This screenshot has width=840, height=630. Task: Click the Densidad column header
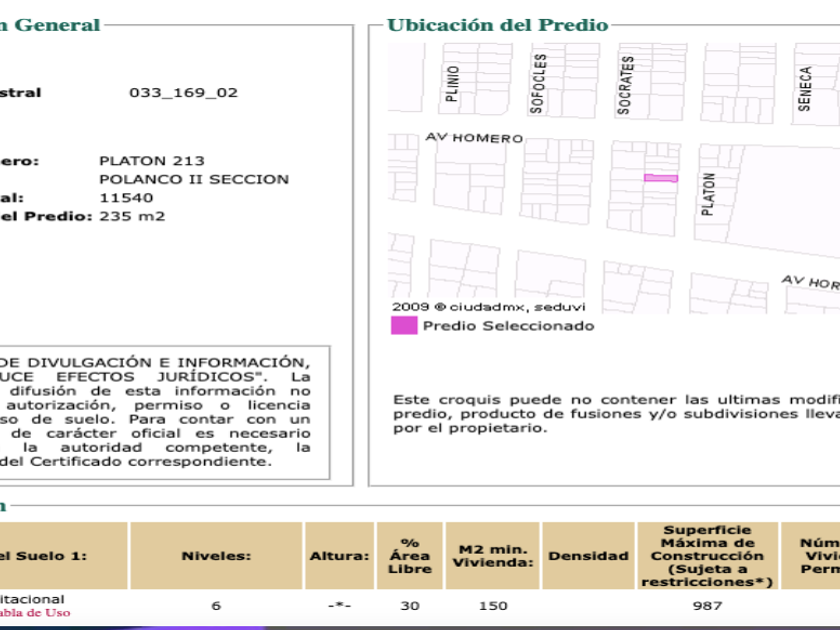coord(588,556)
